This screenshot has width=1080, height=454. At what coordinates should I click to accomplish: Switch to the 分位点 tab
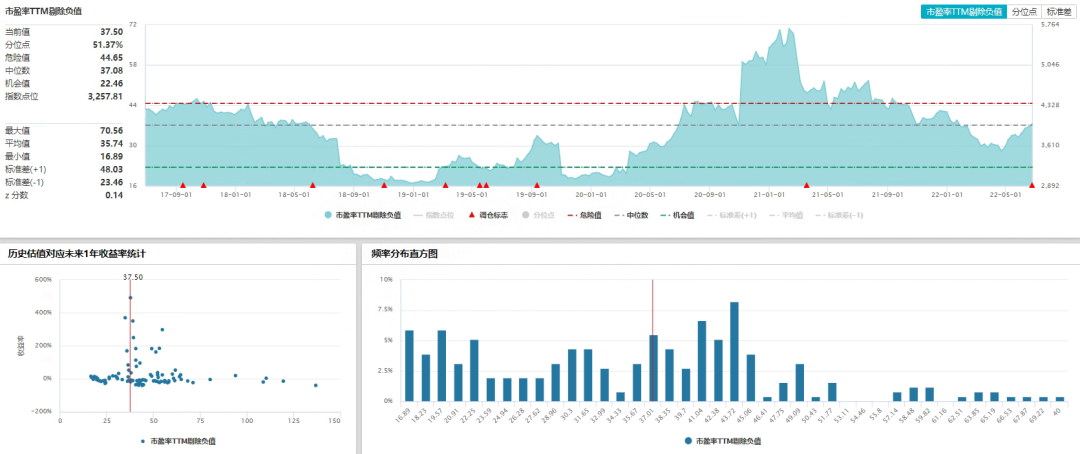(x=1024, y=12)
